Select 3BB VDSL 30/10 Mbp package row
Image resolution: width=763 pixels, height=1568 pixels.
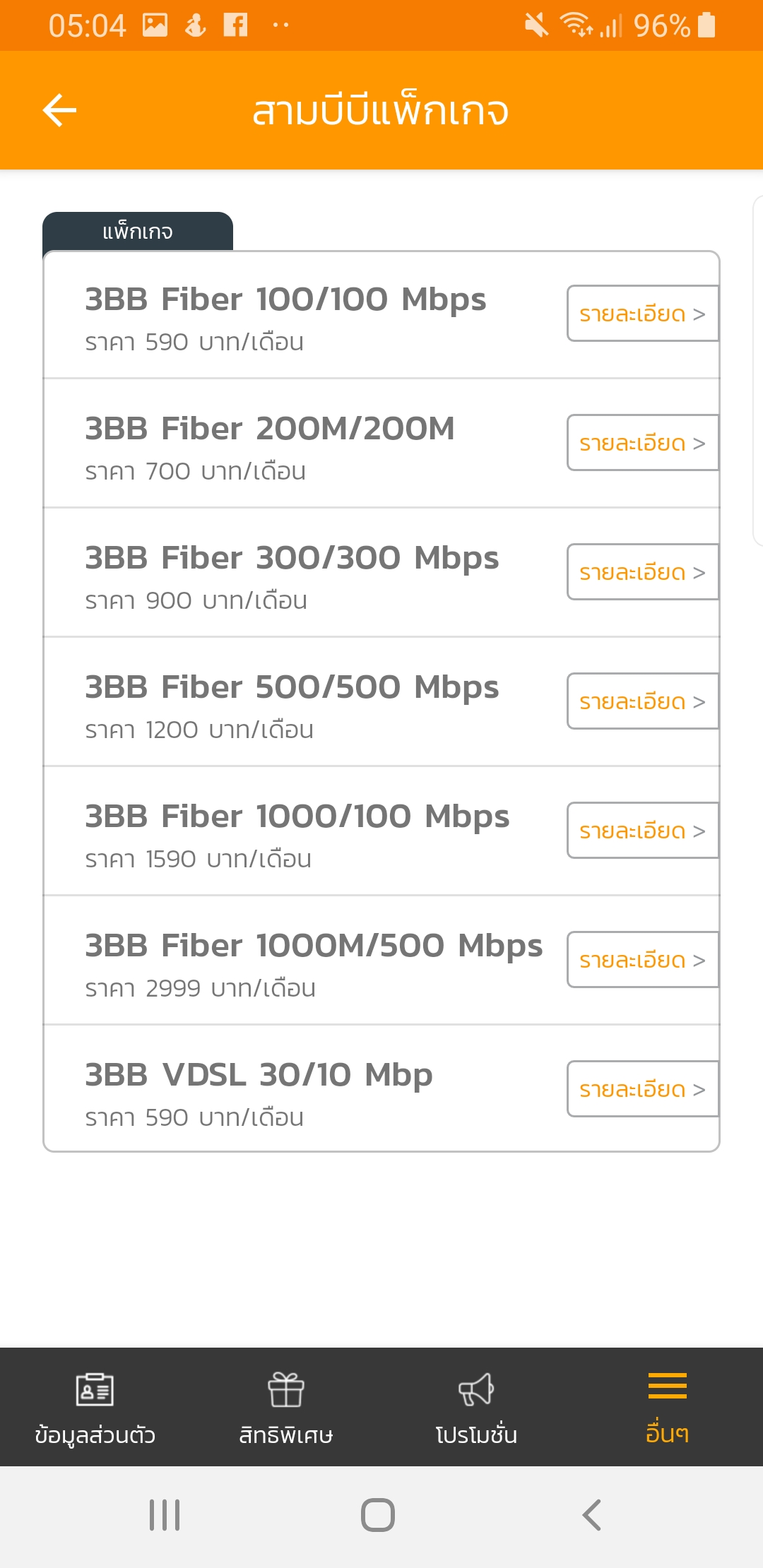381,1088
